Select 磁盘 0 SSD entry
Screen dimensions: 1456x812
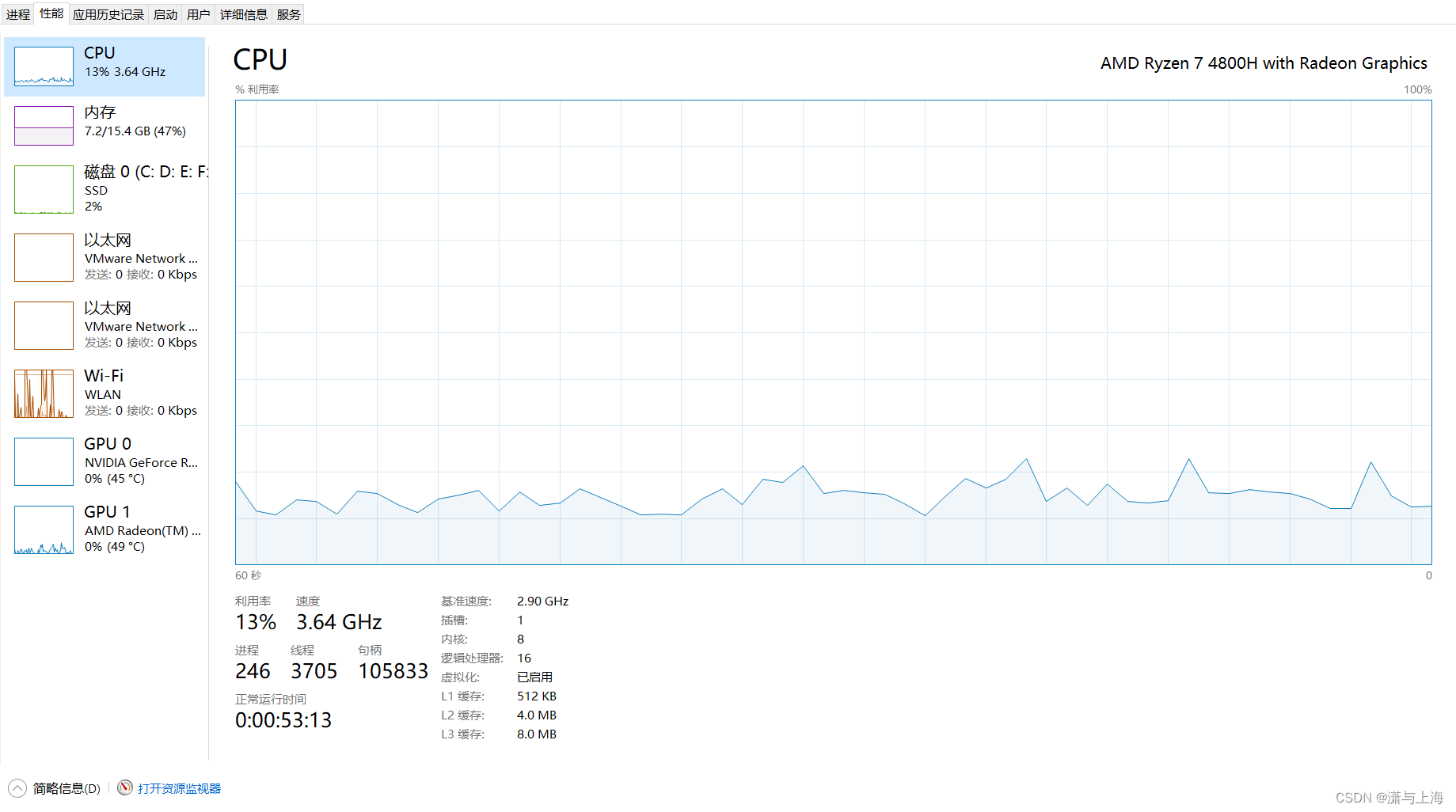(x=105, y=189)
